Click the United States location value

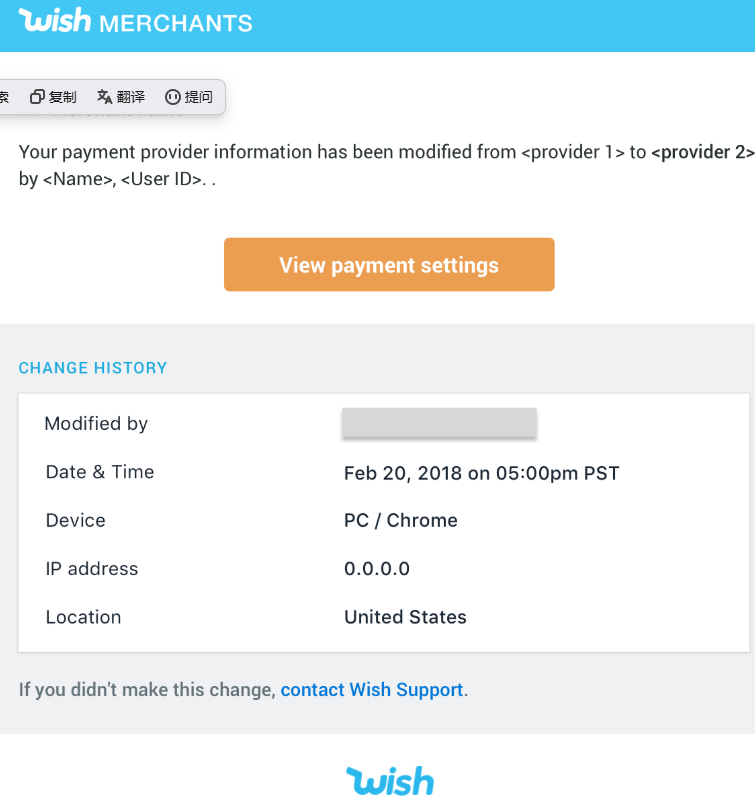pos(405,617)
